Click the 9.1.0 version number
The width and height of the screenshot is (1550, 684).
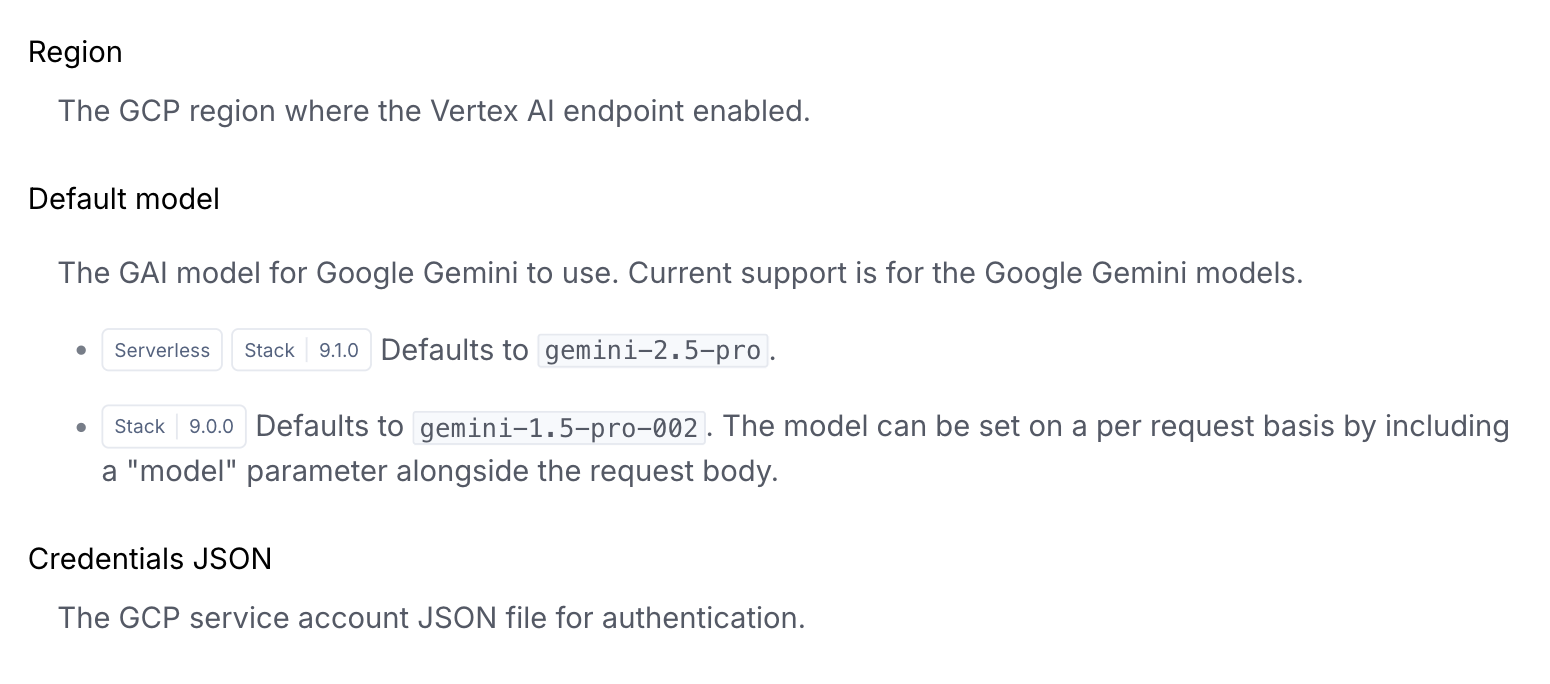339,350
